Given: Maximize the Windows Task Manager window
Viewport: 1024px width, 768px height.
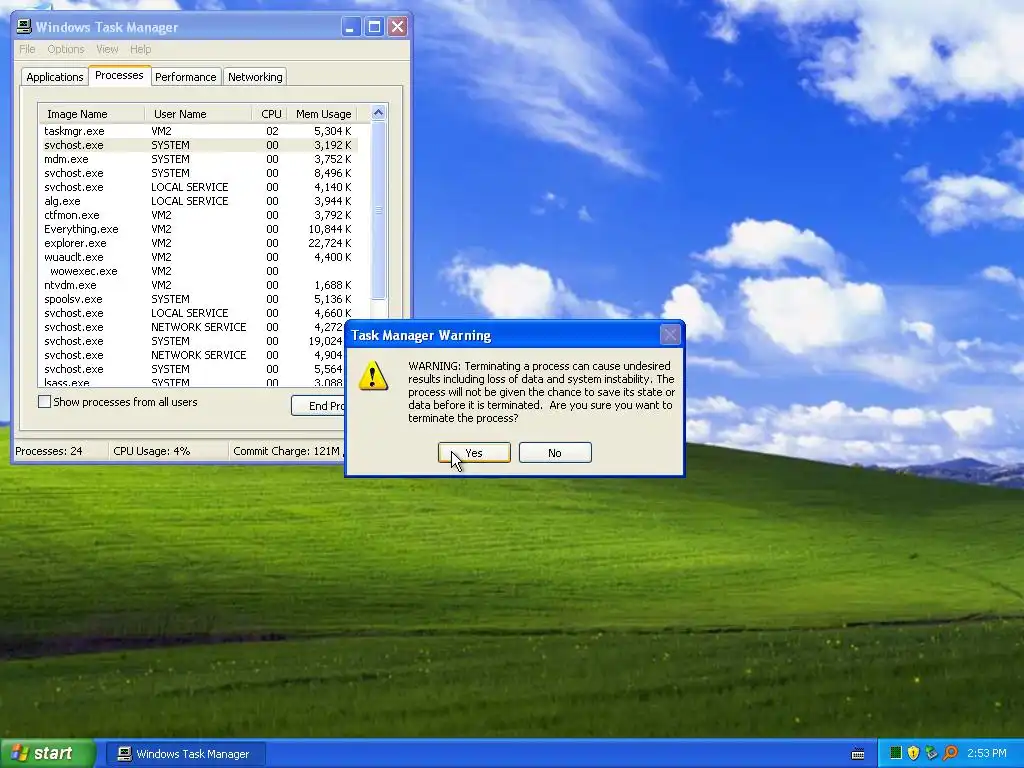Looking at the screenshot, I should pyautogui.click(x=374, y=27).
